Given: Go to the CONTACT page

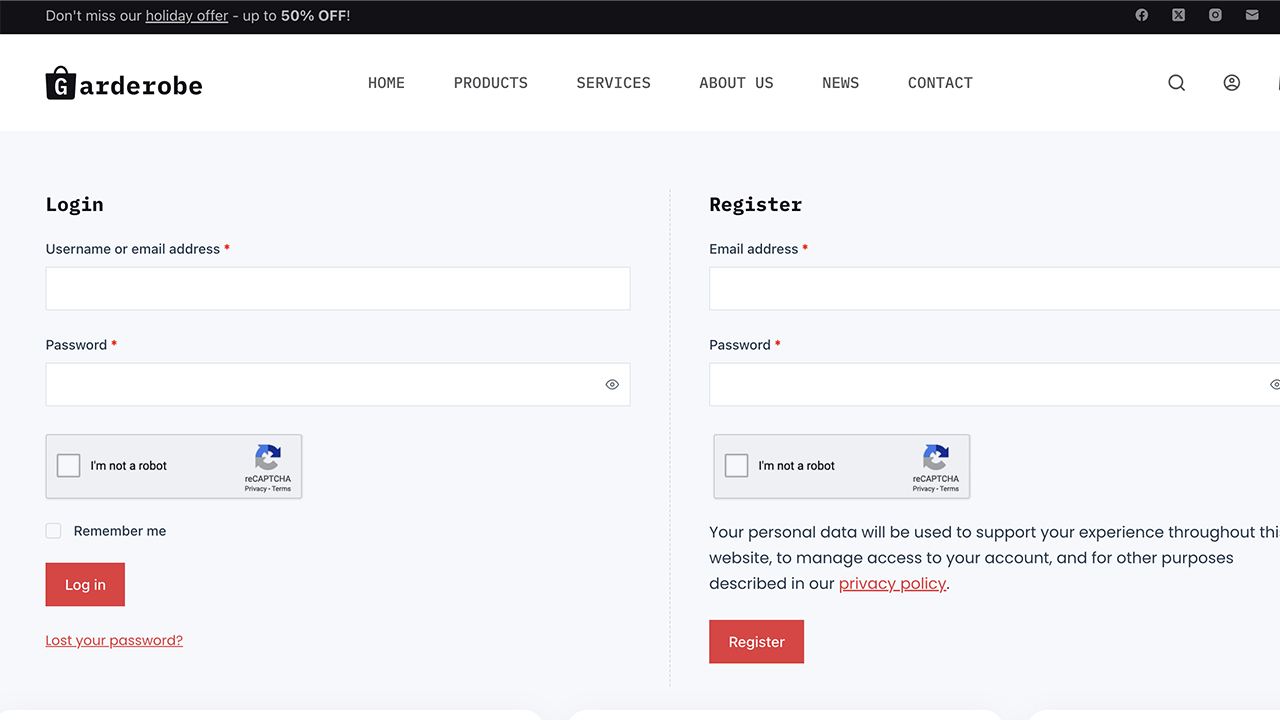Looking at the screenshot, I should point(940,83).
